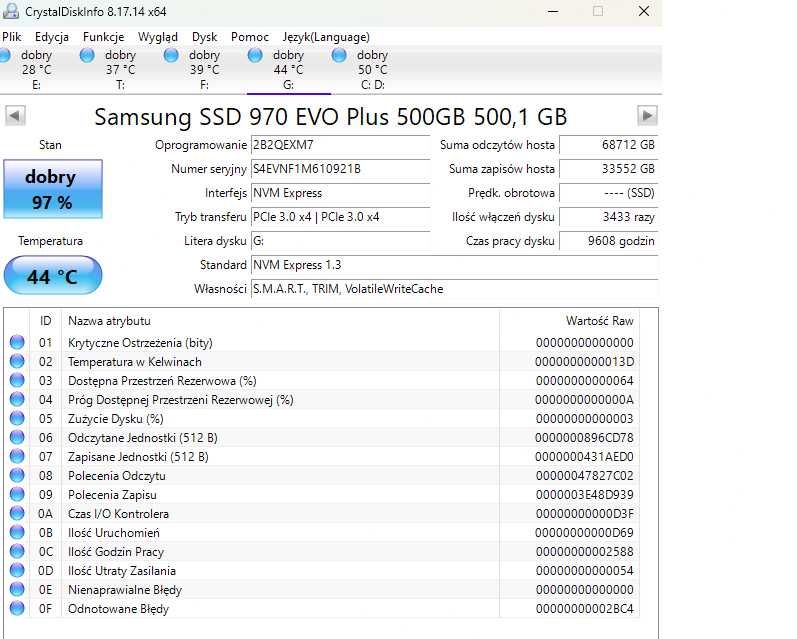Click status orb for Temperatura w Kelwinach row

click(17, 361)
